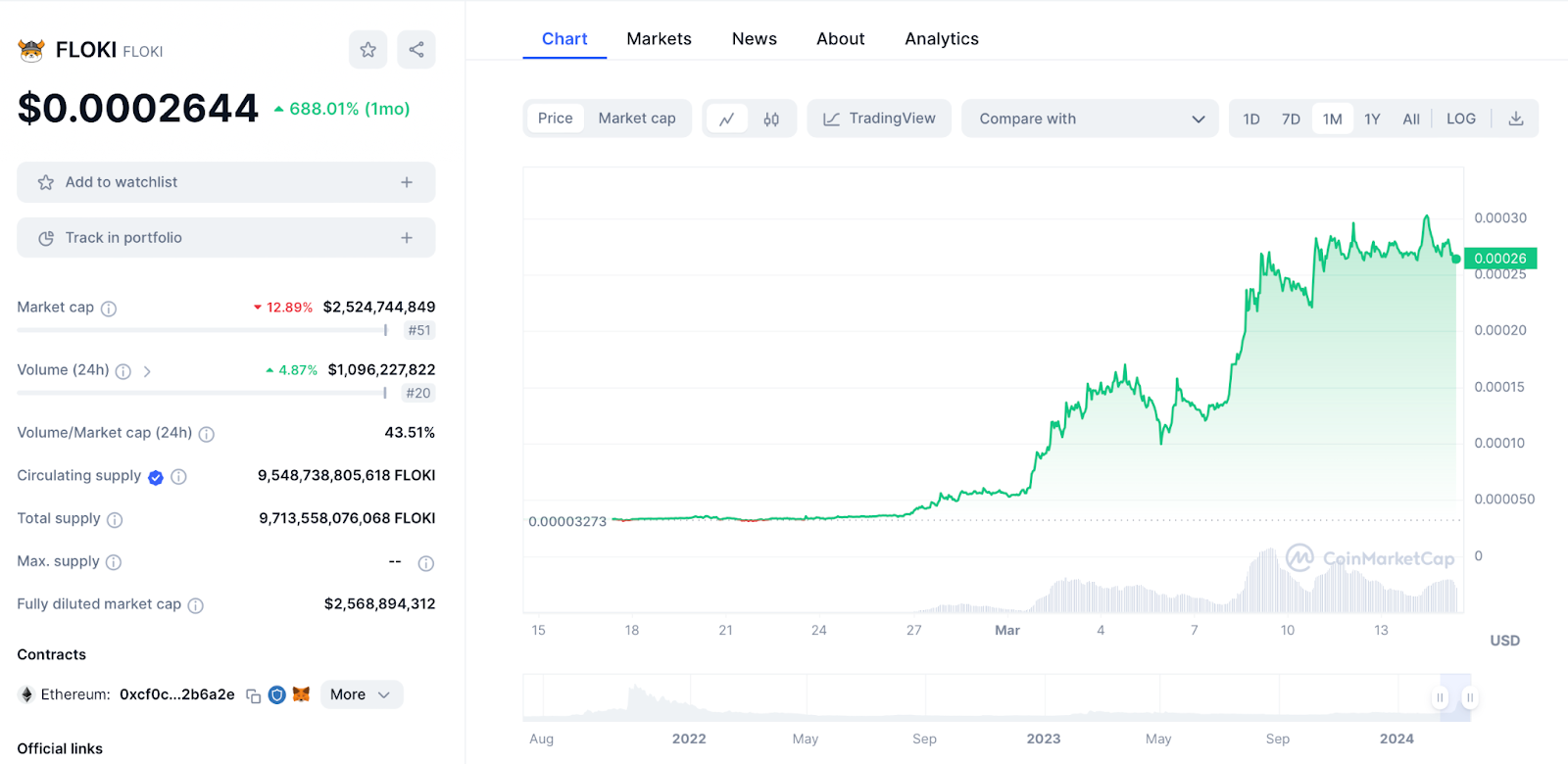Open the TradingView chart button
The height and width of the screenshot is (764, 1568).
pyautogui.click(x=879, y=119)
